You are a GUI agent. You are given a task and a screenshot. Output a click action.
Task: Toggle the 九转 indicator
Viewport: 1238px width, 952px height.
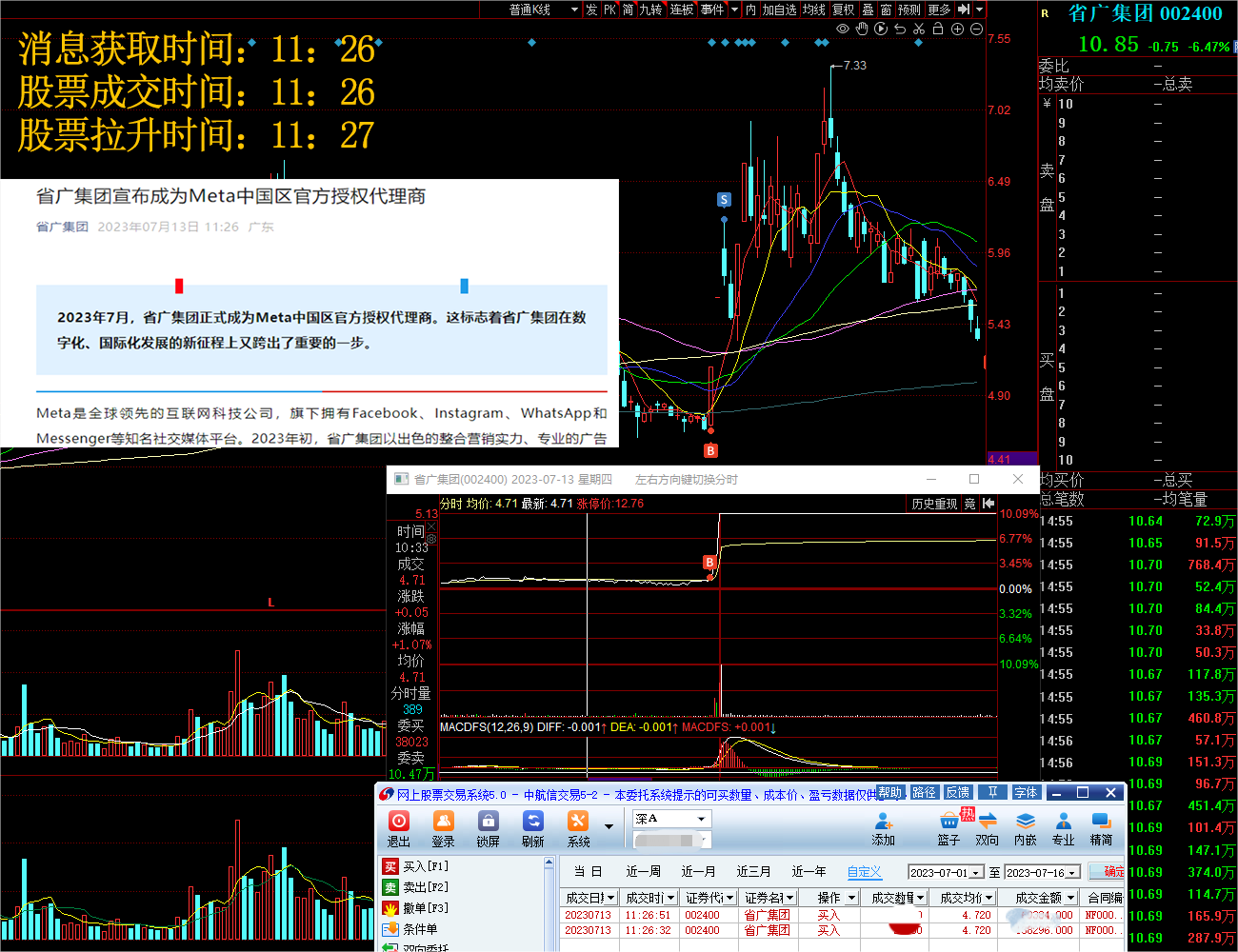650,10
